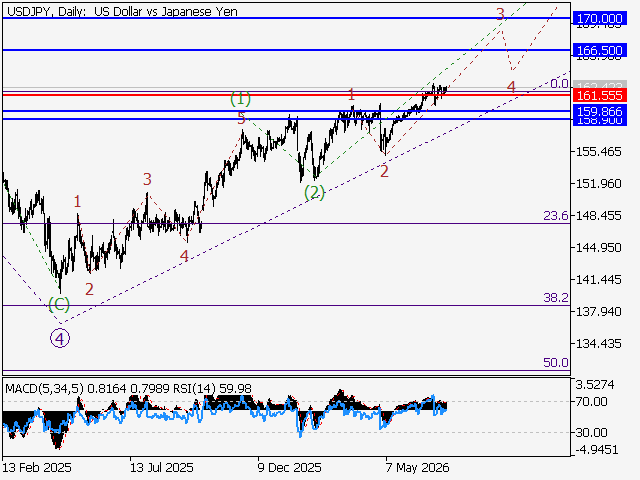Image resolution: width=640 pixels, height=480 pixels.
Task: Click the 9 Dec 2025 date marker
Action: pos(289,467)
